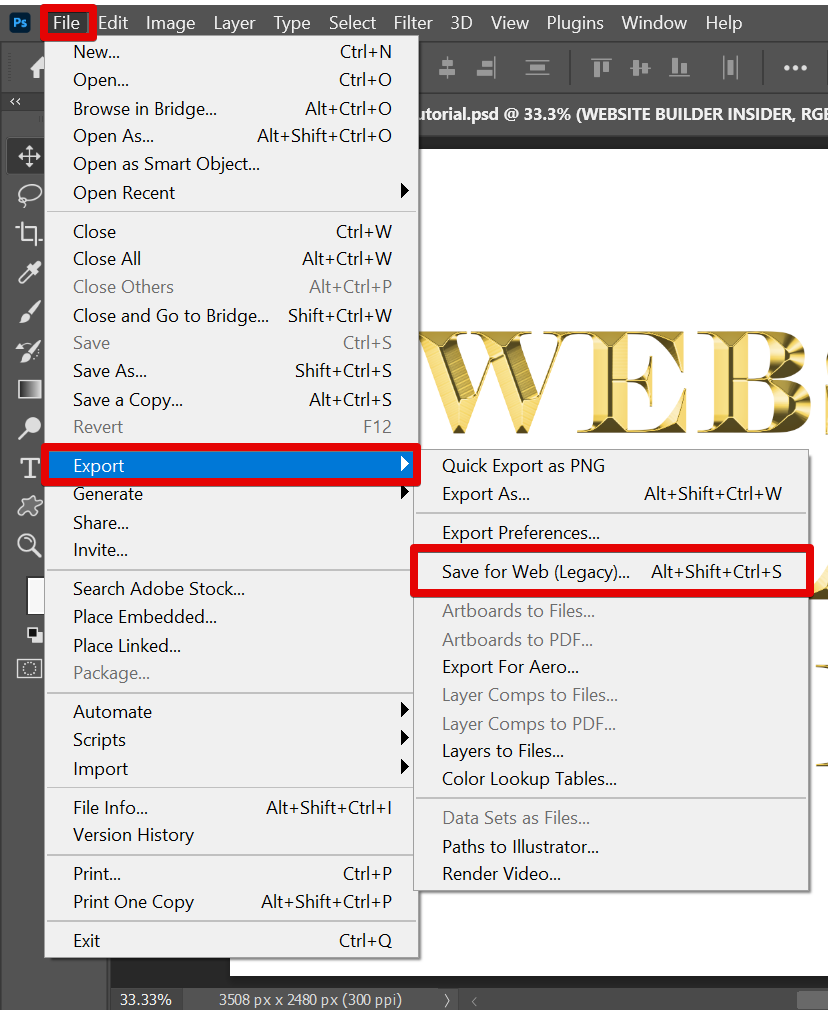Image resolution: width=828 pixels, height=1010 pixels.
Task: Open the Edit menu
Action: pos(113,23)
